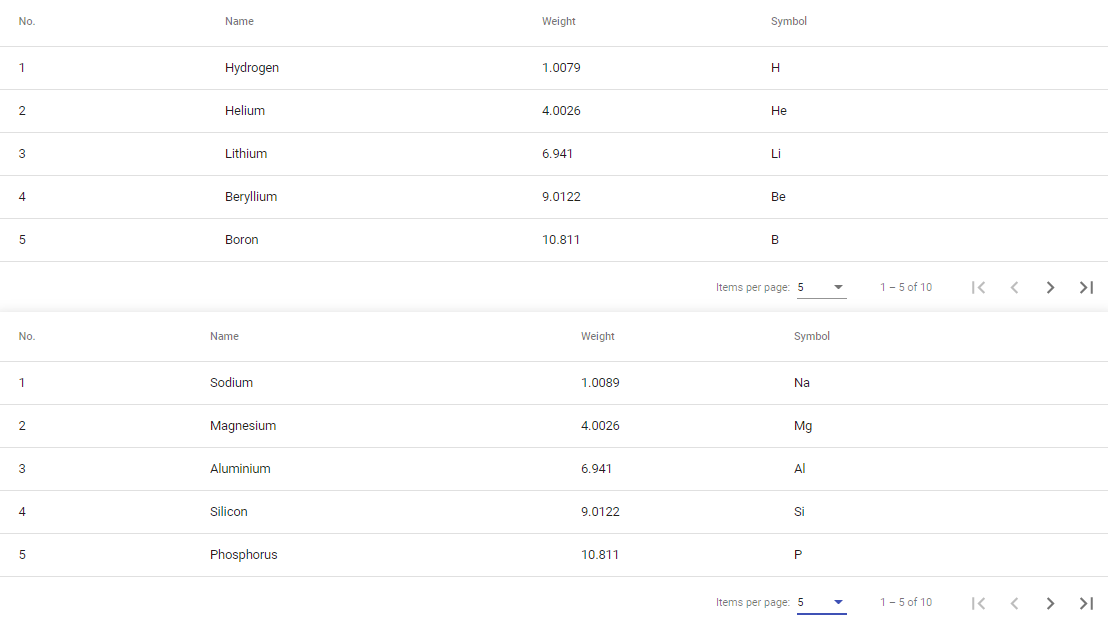Jump to last page in bottom table
The width and height of the screenshot is (1108, 629).
(x=1086, y=603)
